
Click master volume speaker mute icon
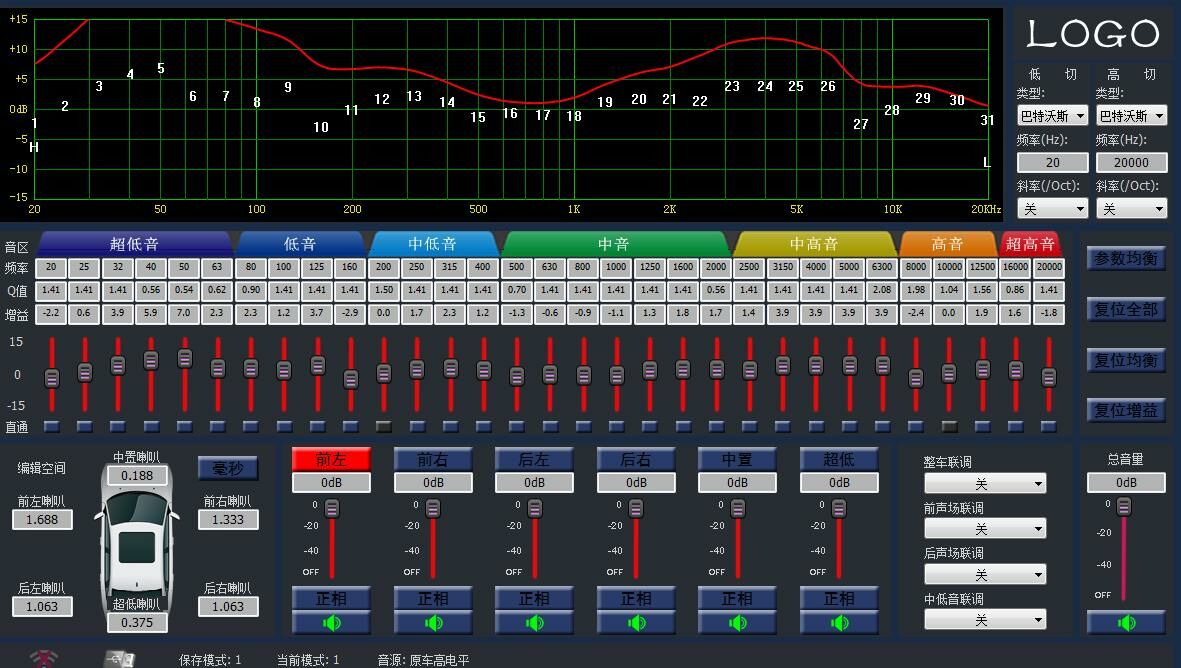click(x=1126, y=623)
